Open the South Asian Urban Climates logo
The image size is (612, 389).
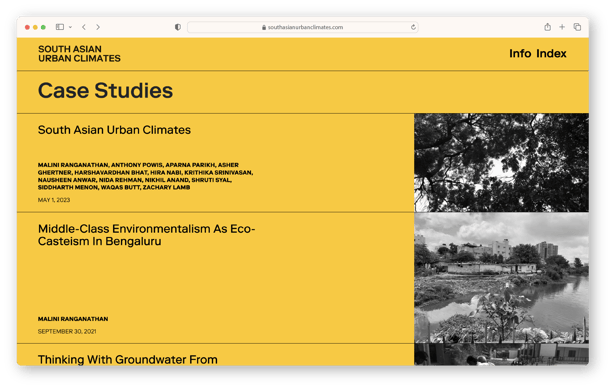pyautogui.click(x=79, y=54)
